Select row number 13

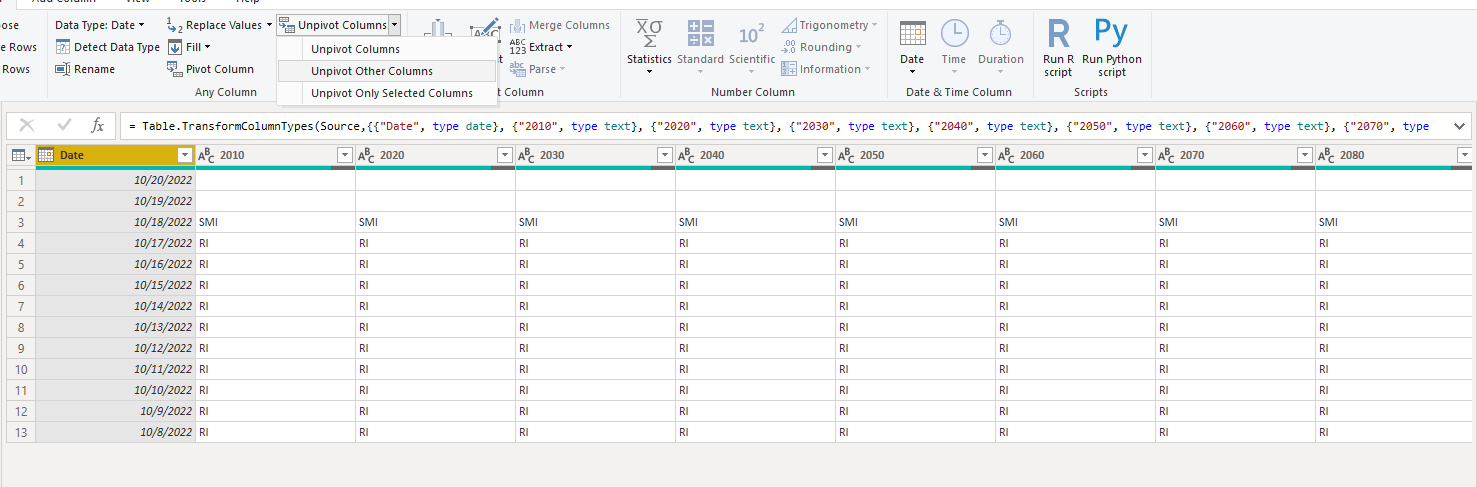coord(20,432)
